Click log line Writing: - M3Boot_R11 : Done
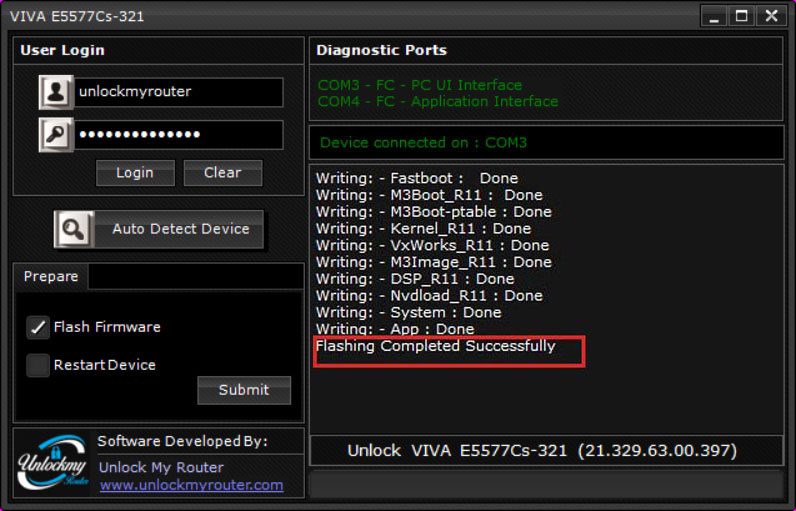The image size is (796, 511). tap(429, 195)
